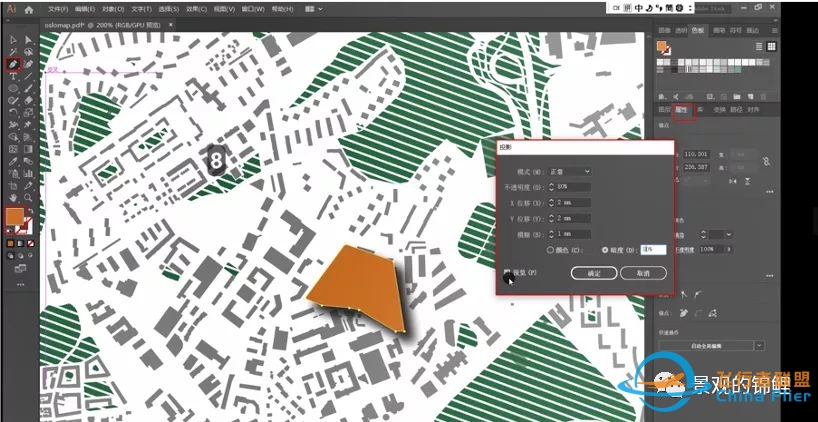Click the Home icon beside Ai logo
The height and width of the screenshot is (422, 818).
click(x=29, y=9)
